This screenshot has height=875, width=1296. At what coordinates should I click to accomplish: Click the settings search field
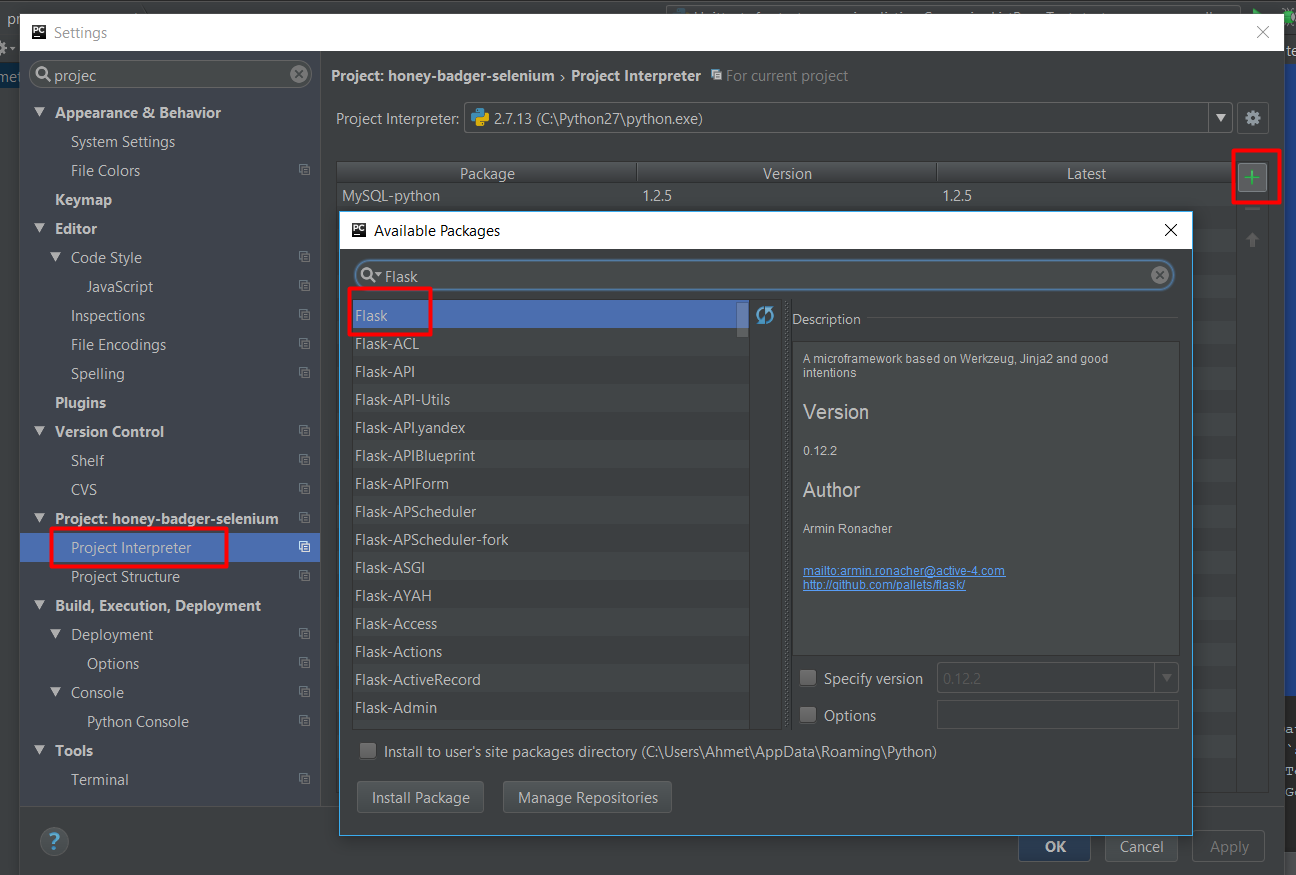click(170, 74)
